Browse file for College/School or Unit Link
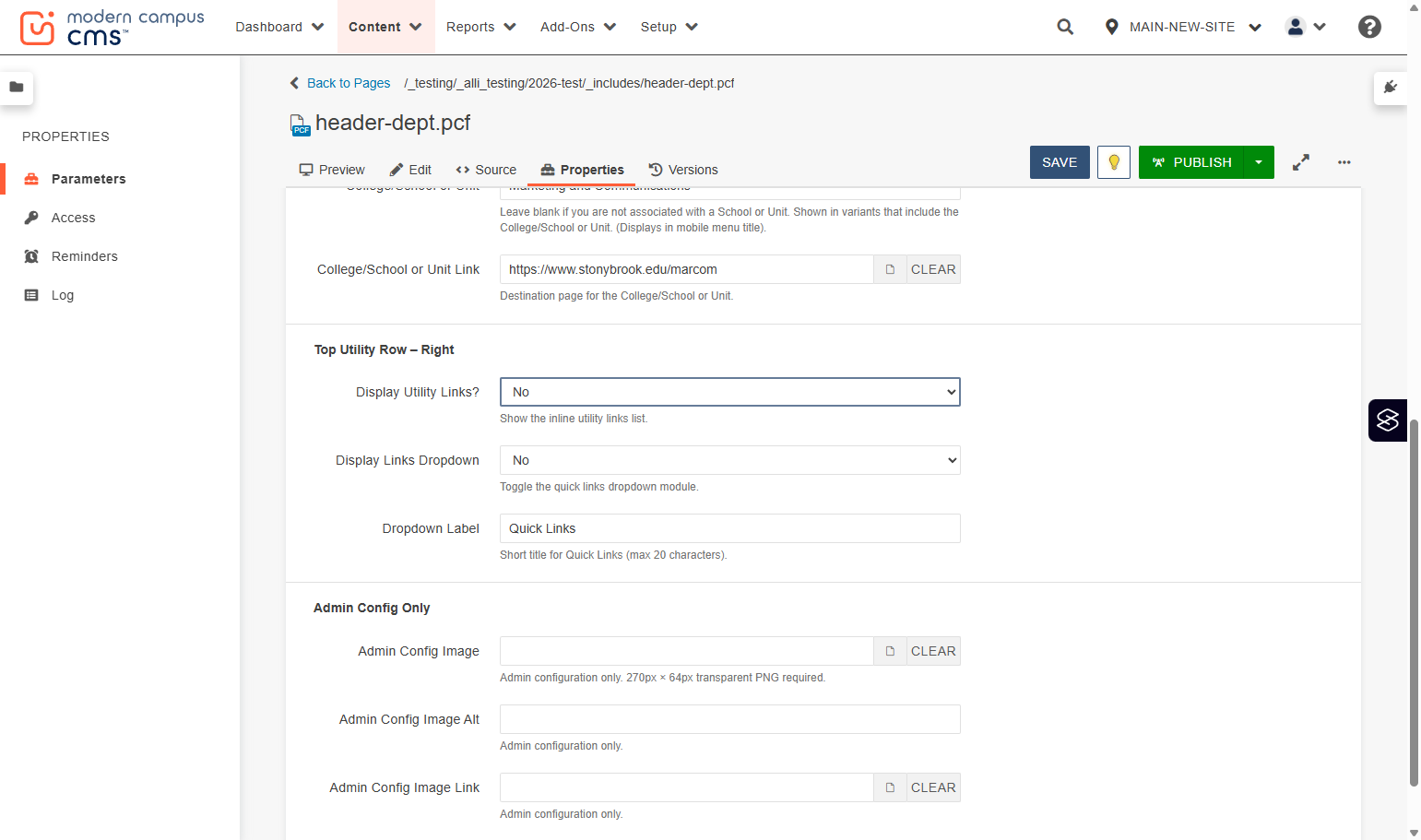 point(890,269)
